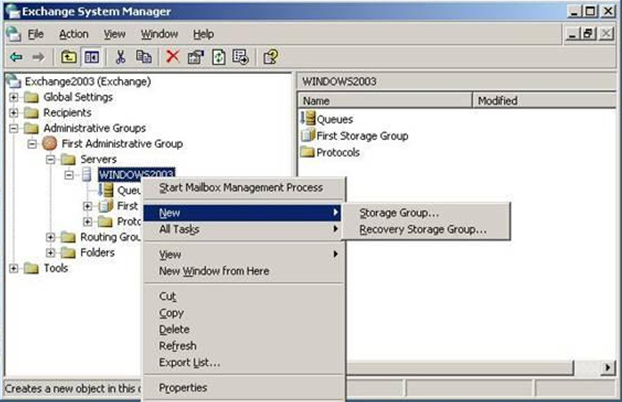Click the Tools folder icon in tree
Image resolution: width=622 pixels, height=402 pixels.
pos(31,269)
